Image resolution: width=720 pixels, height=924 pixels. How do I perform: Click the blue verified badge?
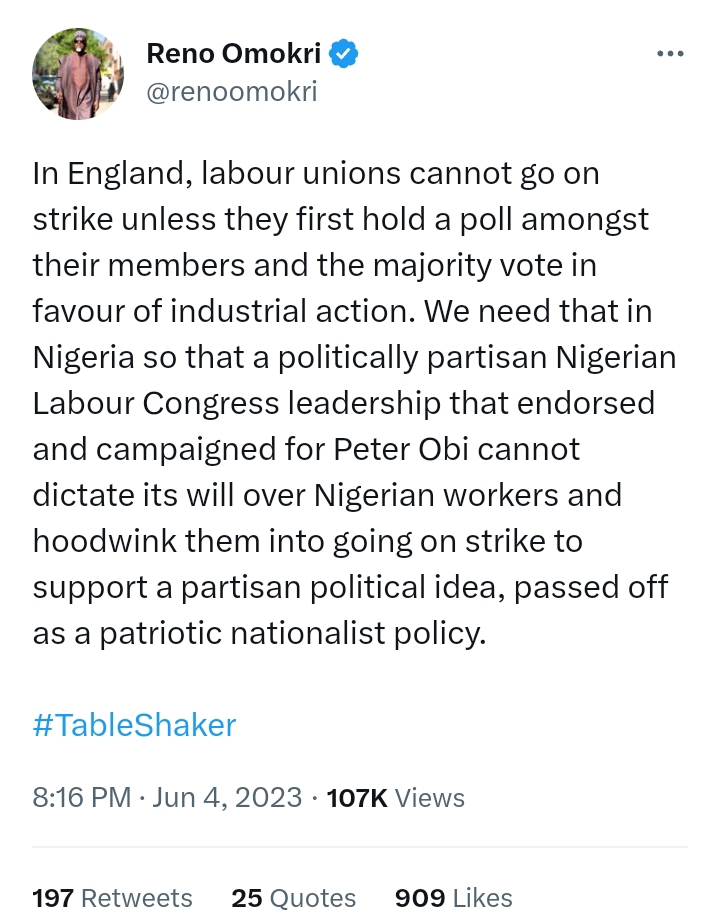point(345,54)
